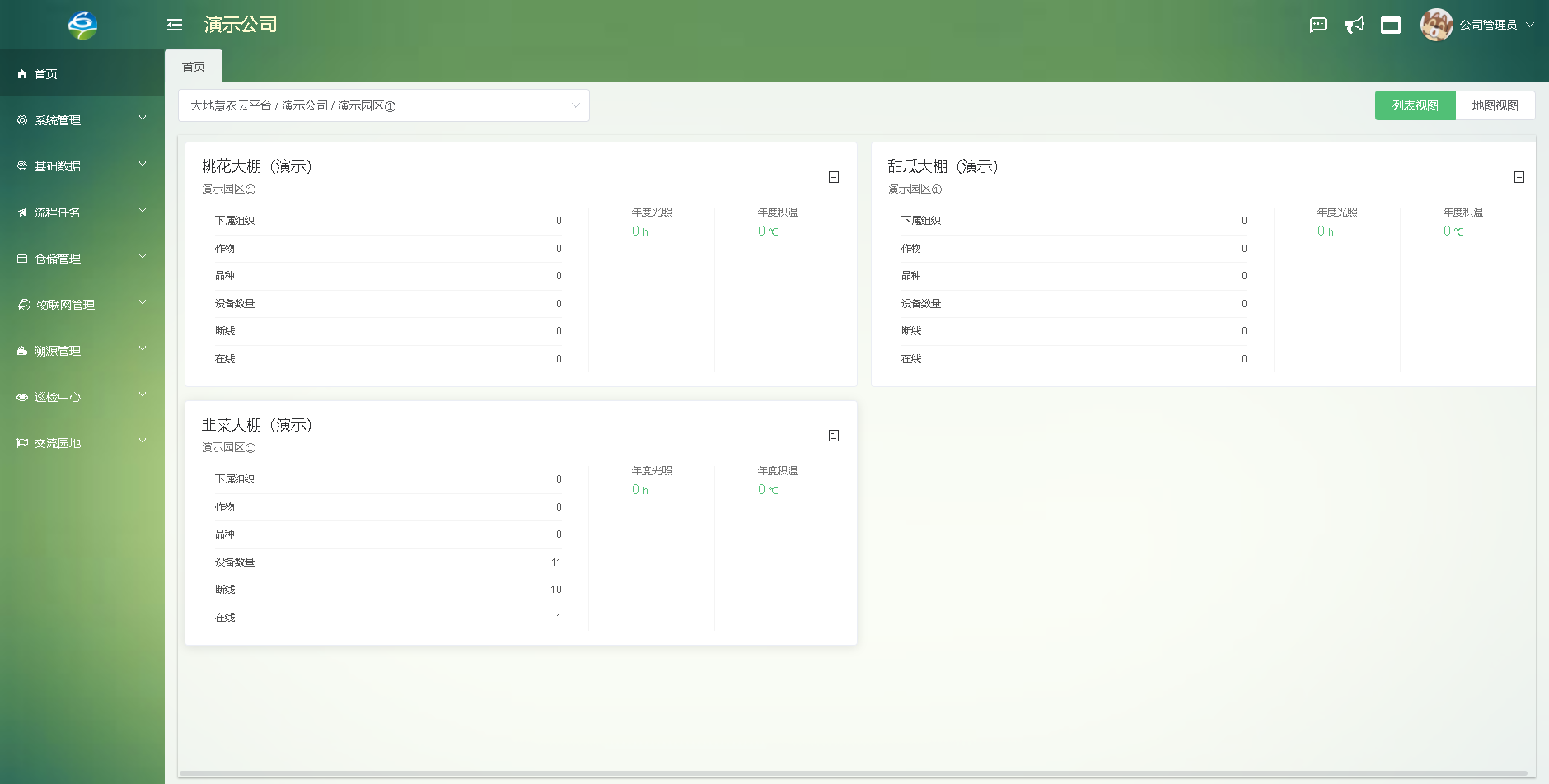Open details icon for 甜瓜大棚 card
The image size is (1549, 784).
(x=1519, y=177)
